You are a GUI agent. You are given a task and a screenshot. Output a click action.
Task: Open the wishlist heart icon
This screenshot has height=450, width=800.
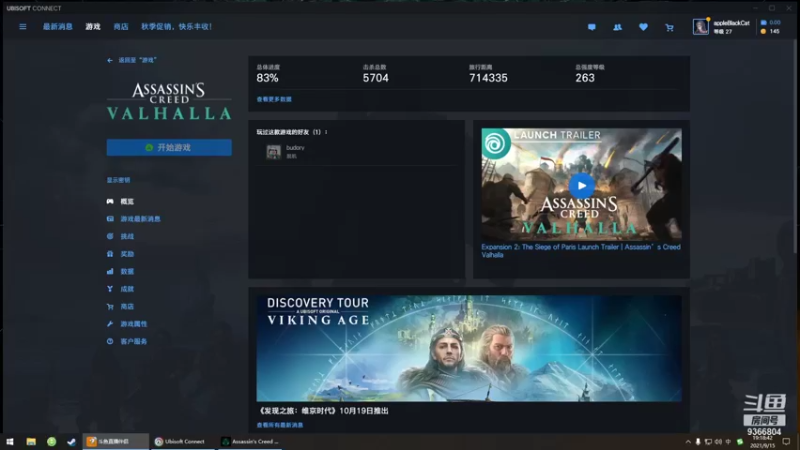643,27
